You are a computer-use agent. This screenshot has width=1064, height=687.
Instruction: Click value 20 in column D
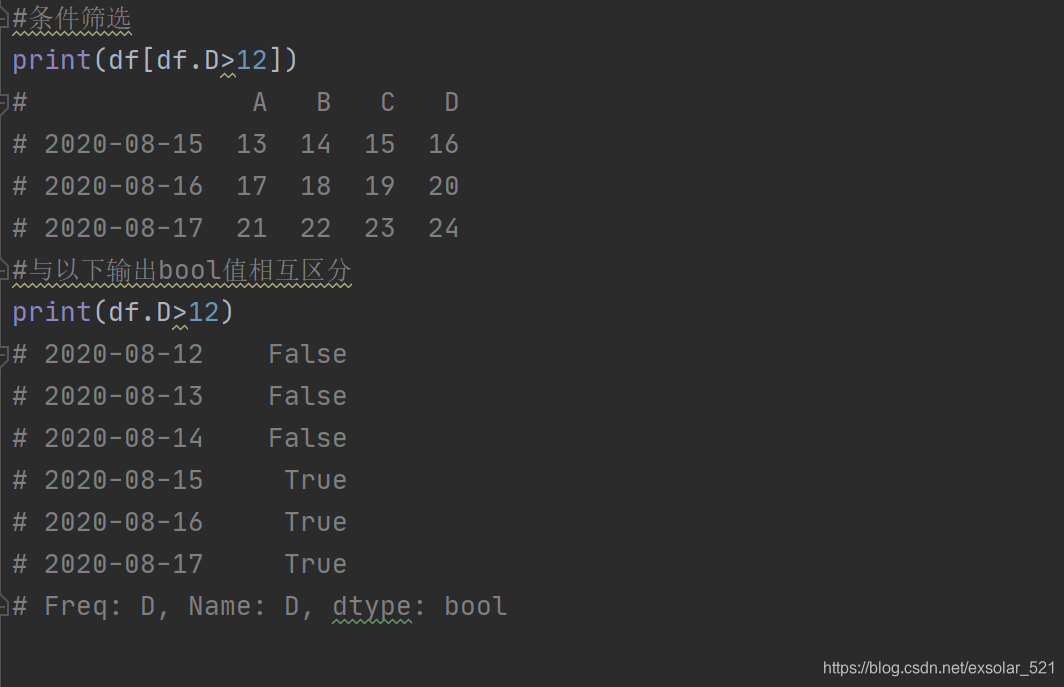[443, 187]
